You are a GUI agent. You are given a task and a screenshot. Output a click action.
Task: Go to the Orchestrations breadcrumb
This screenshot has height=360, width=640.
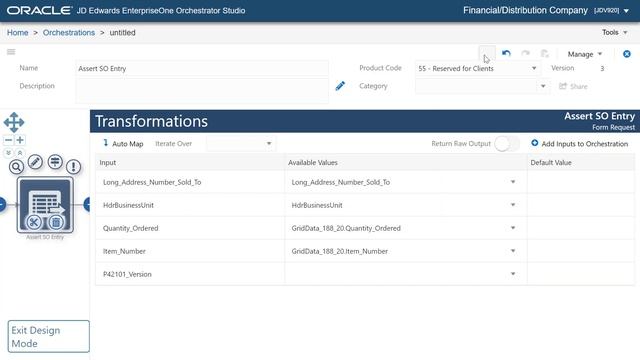pos(69,33)
